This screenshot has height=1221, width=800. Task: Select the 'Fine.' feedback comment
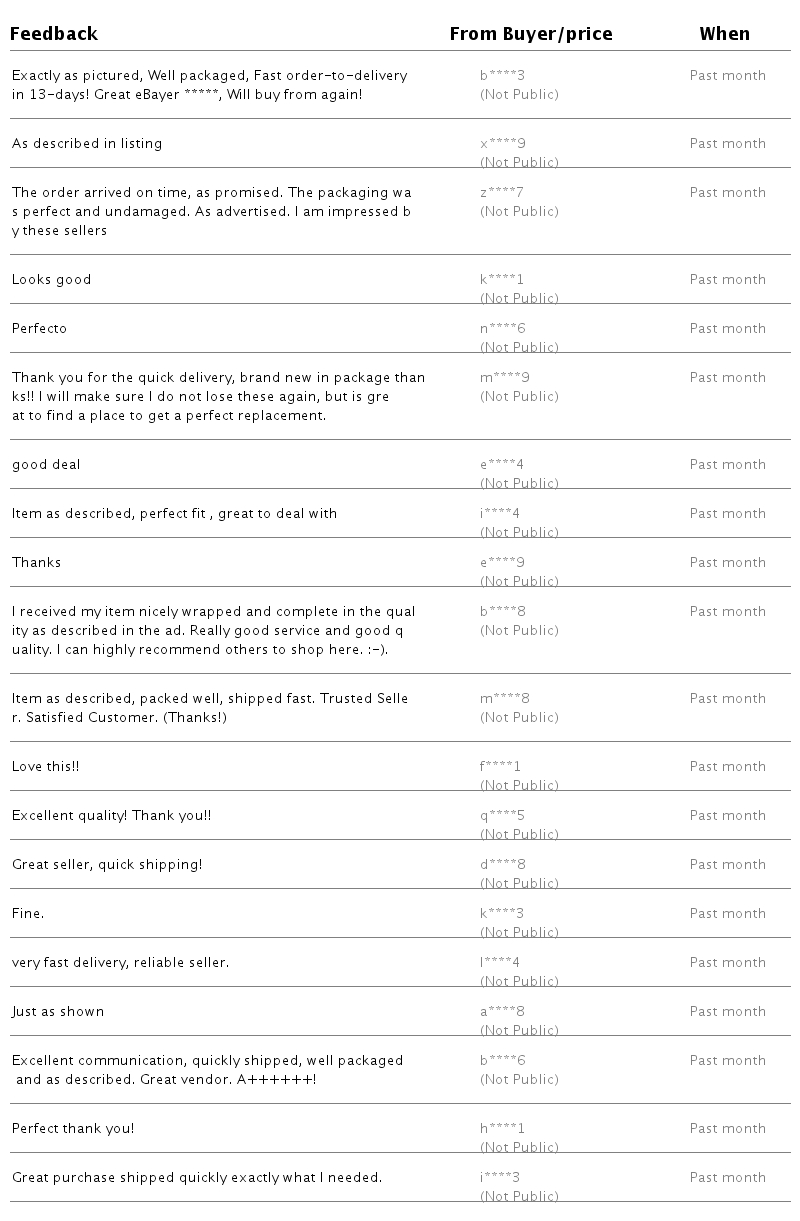[x=28, y=913]
